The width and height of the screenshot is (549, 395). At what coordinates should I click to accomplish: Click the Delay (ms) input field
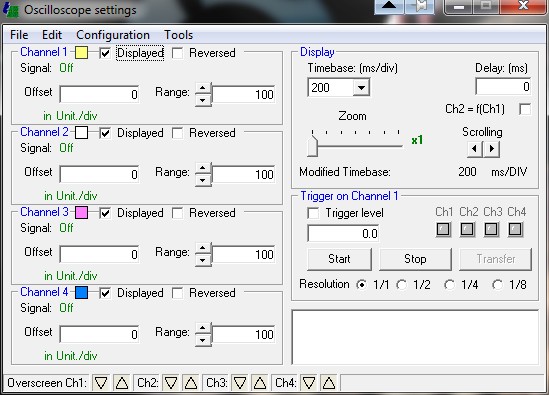coord(503,87)
